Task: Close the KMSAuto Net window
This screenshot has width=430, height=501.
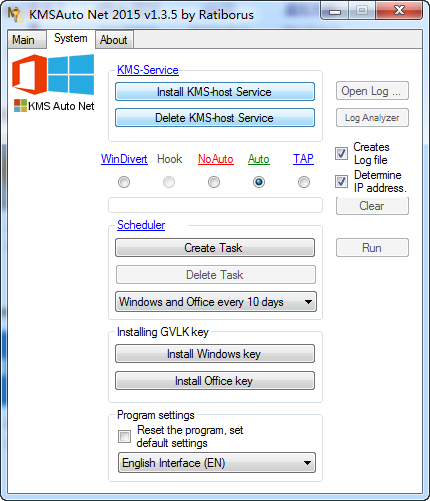Action: coord(399,11)
